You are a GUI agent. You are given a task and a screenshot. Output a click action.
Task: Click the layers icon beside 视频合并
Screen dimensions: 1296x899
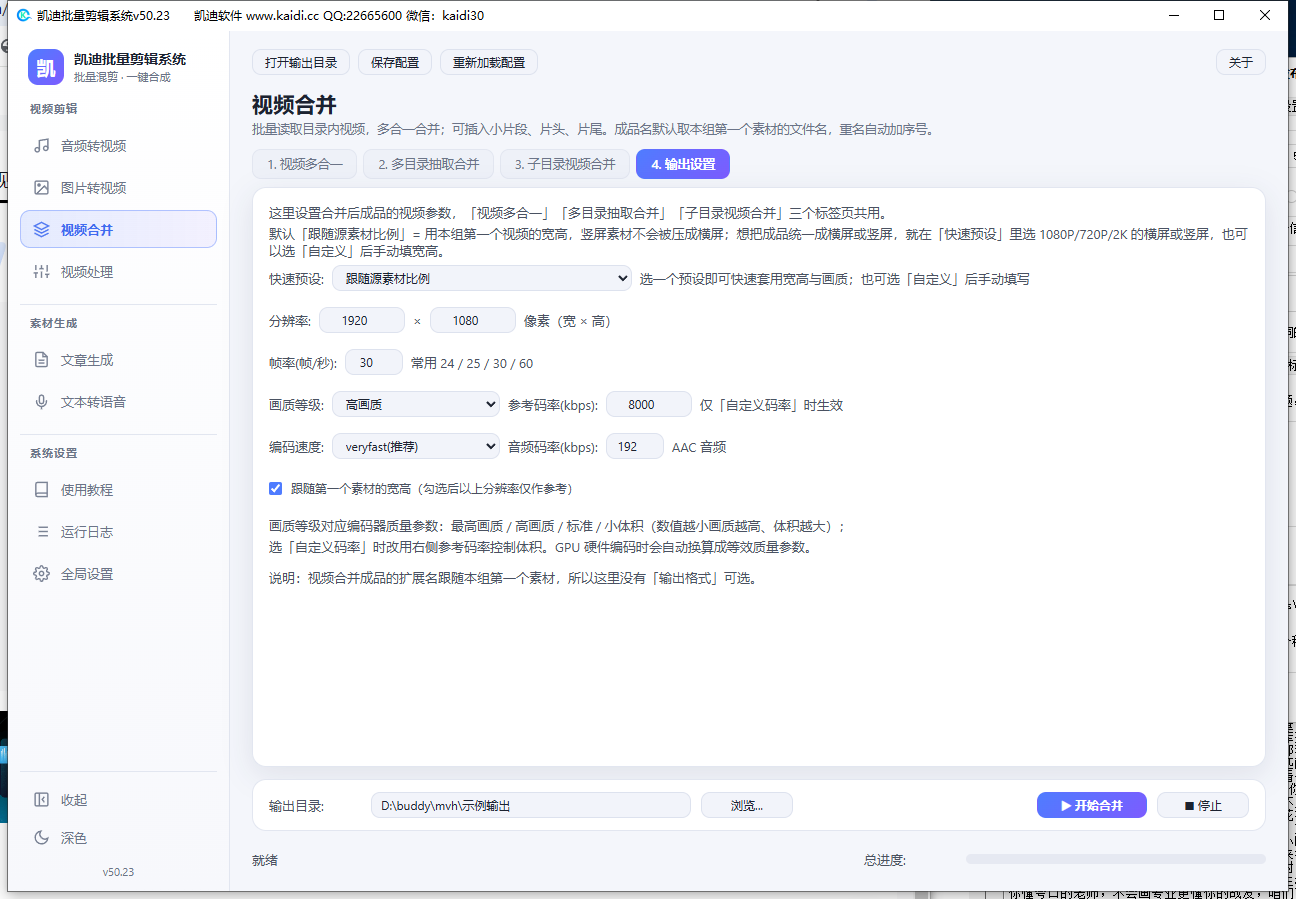(41, 230)
